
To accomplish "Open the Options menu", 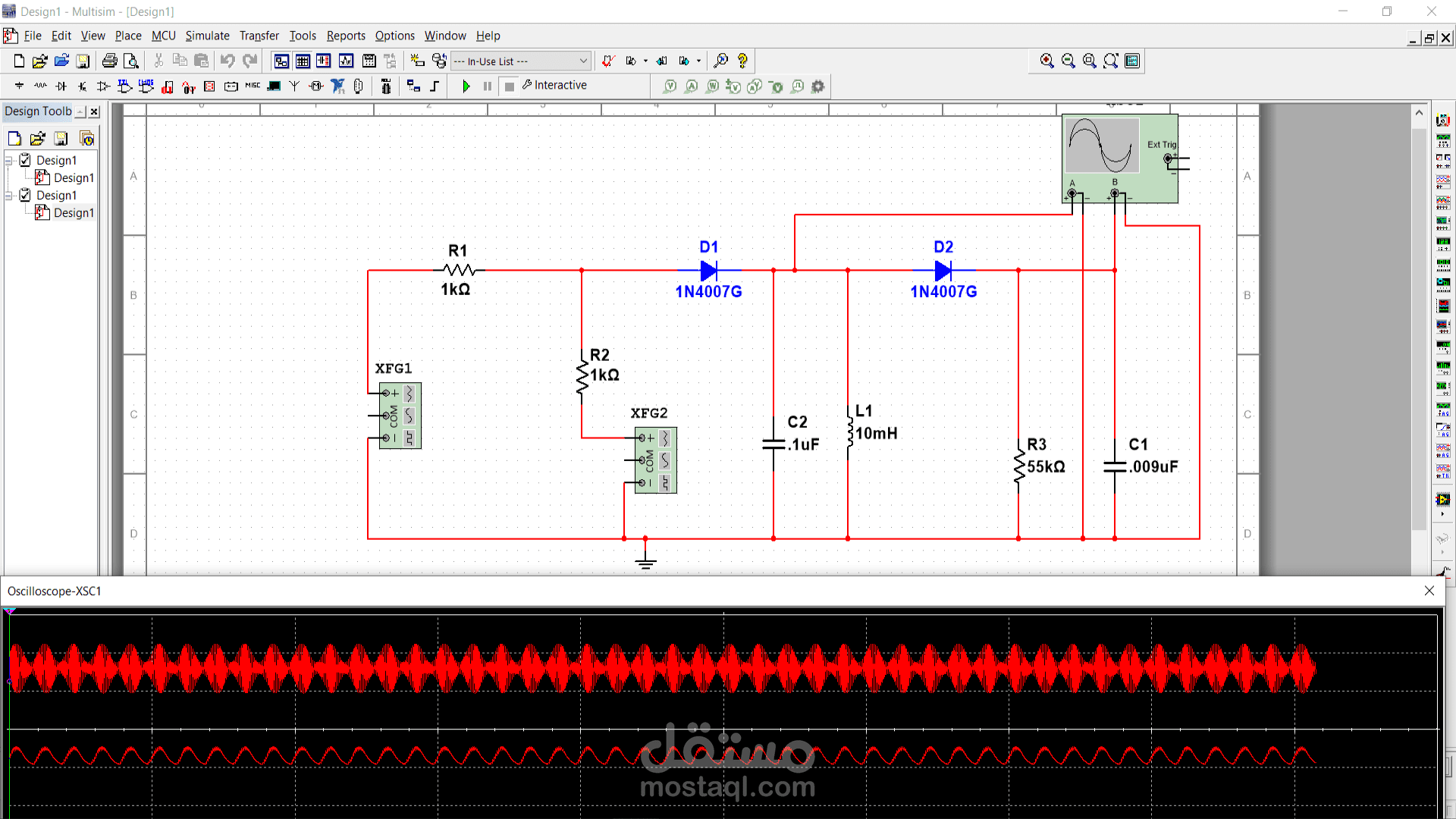I will pyautogui.click(x=394, y=36).
